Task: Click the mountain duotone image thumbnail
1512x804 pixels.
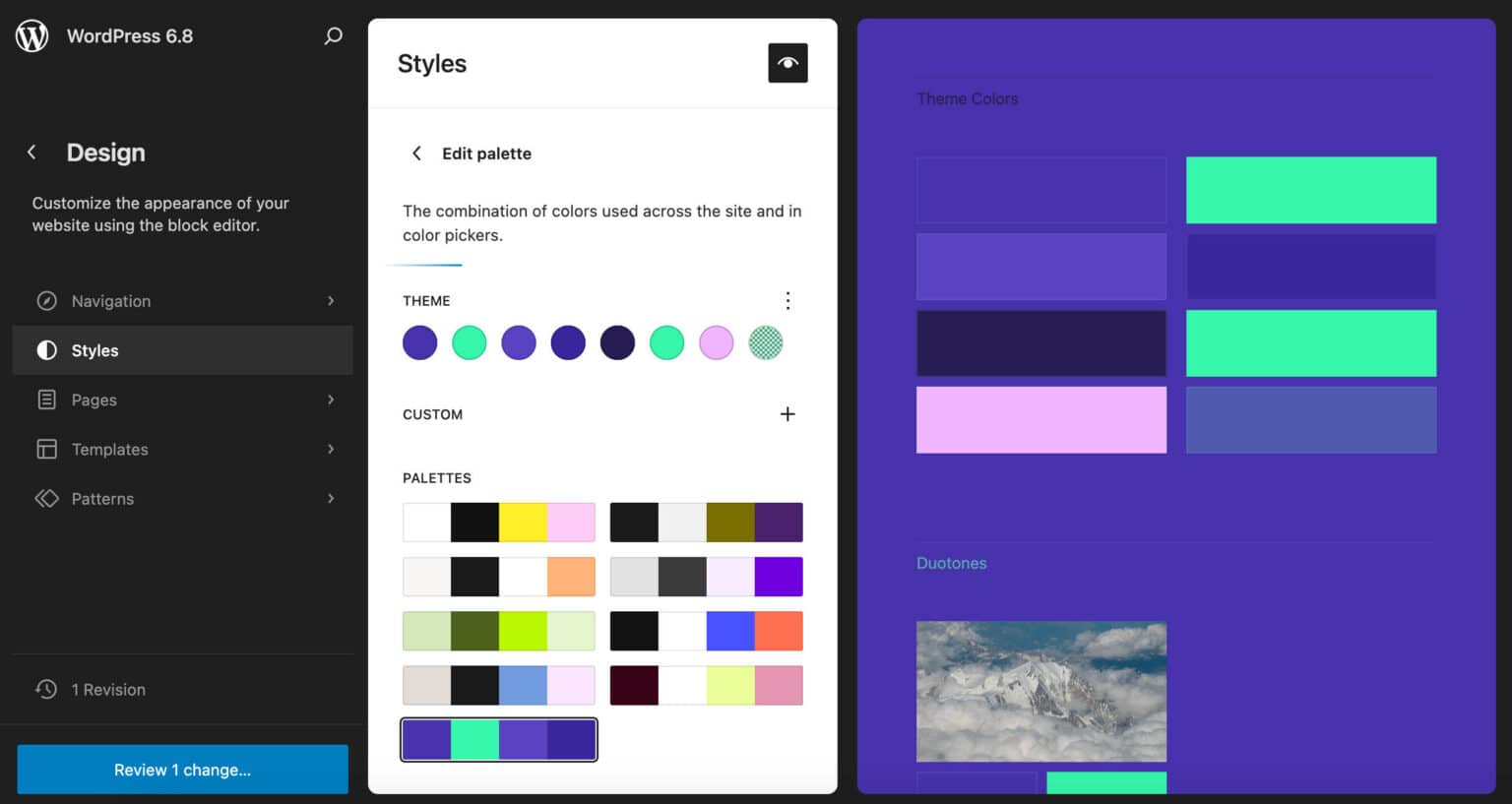Action: (x=1040, y=691)
